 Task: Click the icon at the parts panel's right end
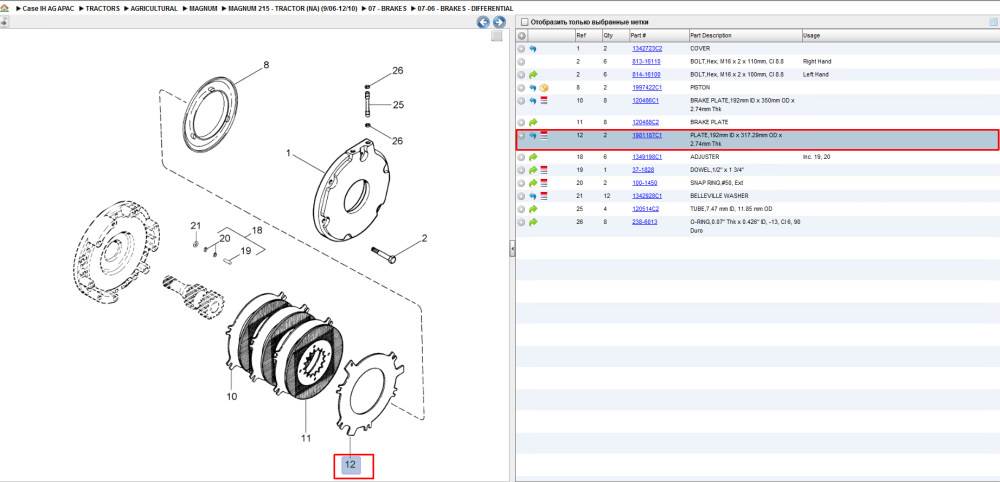[992, 22]
